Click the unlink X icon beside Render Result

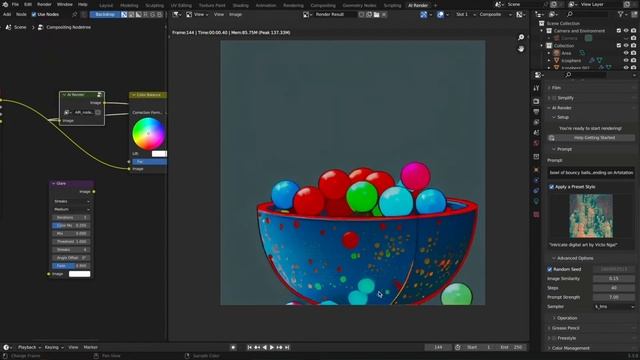(x=384, y=14)
